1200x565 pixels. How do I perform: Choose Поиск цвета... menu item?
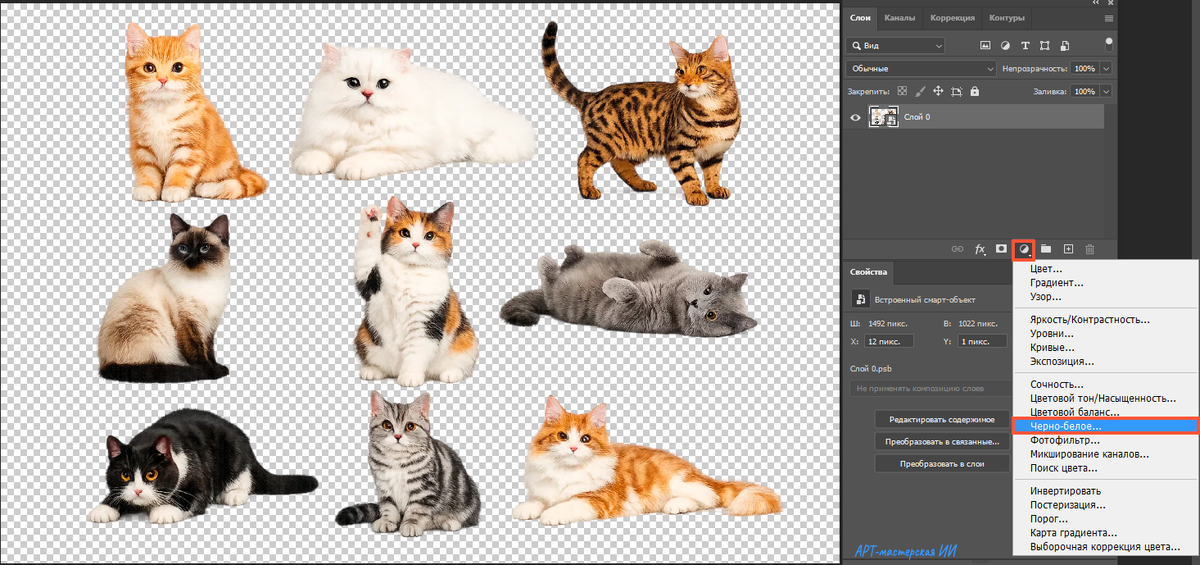click(1105, 468)
